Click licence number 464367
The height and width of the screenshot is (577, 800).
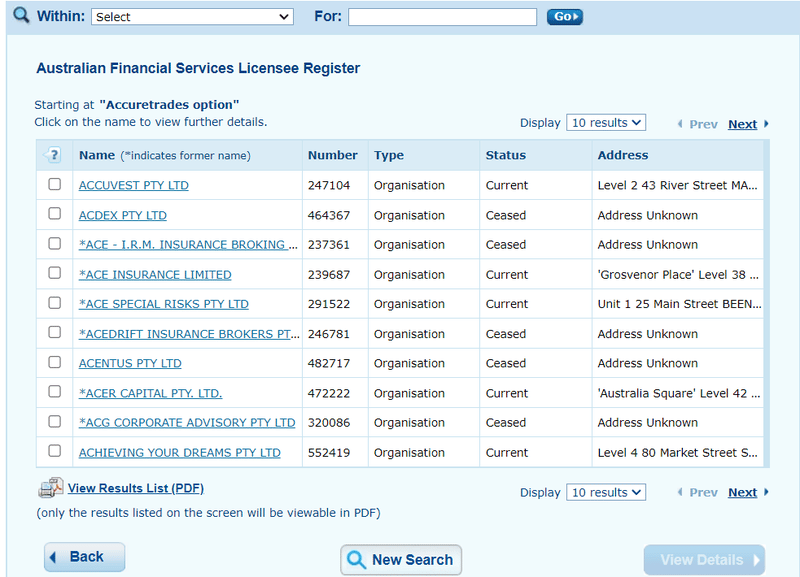(329, 215)
